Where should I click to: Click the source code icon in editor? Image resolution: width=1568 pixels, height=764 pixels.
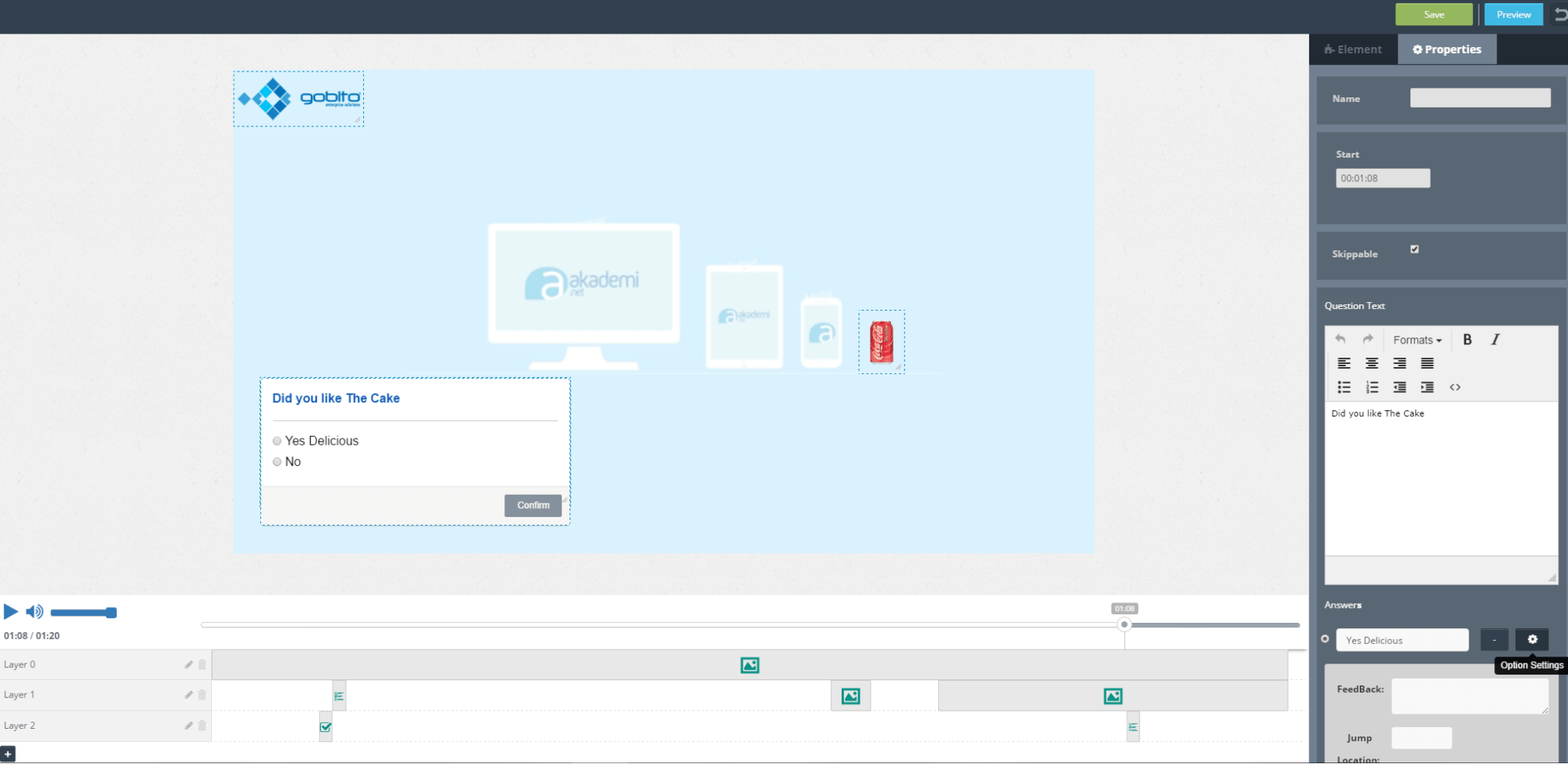[1454, 387]
